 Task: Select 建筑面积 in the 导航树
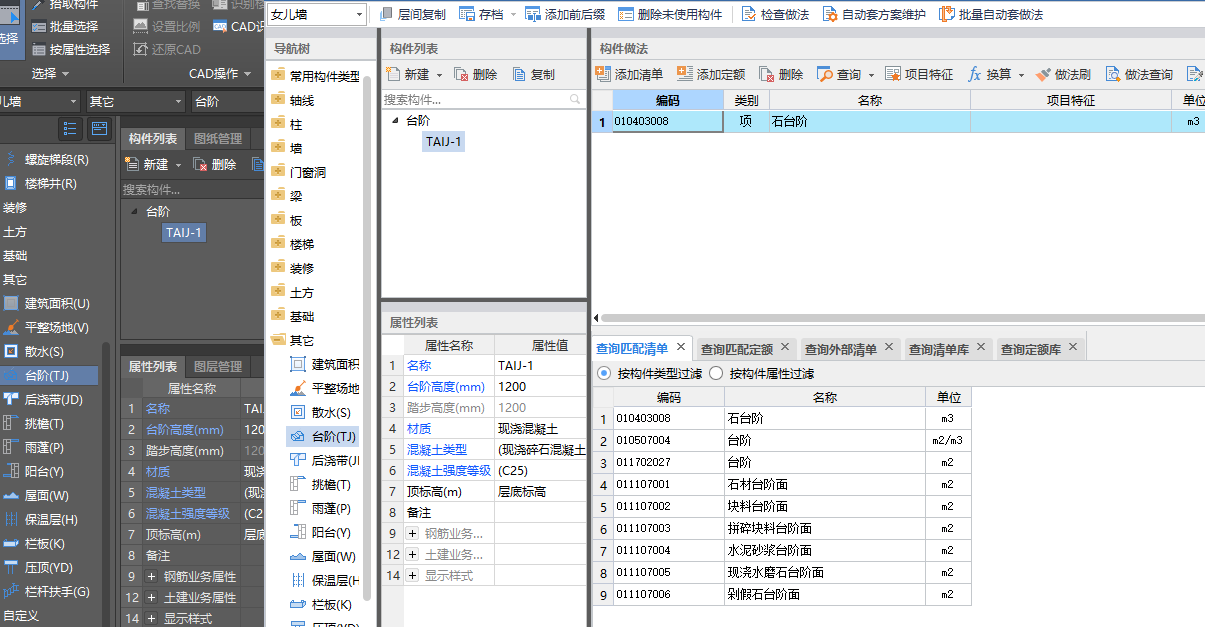tap(324, 364)
